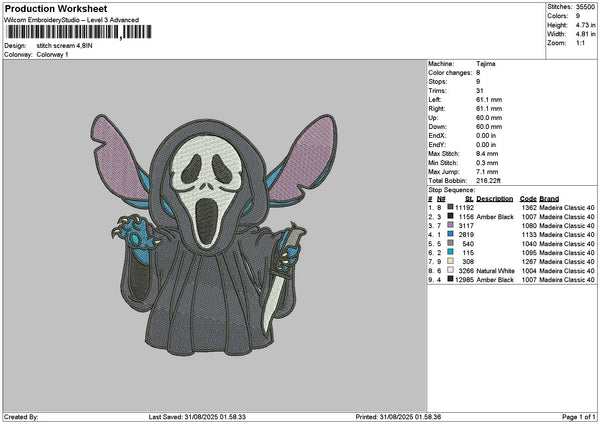Click the design name 'stitch scream 4,8IN'
600x424 pixels.
pos(64,46)
